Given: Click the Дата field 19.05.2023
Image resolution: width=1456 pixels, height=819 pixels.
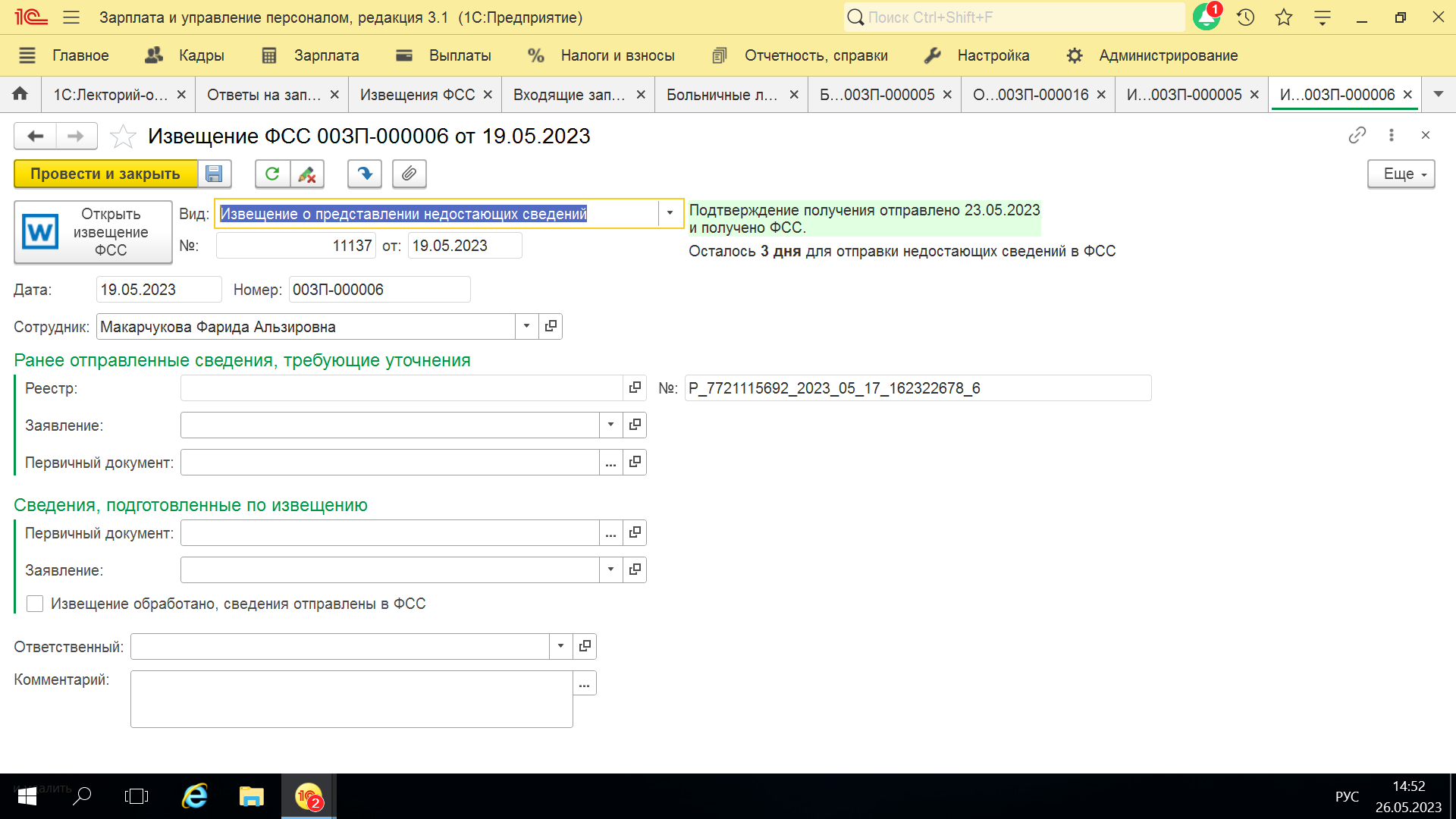Looking at the screenshot, I should [x=158, y=290].
